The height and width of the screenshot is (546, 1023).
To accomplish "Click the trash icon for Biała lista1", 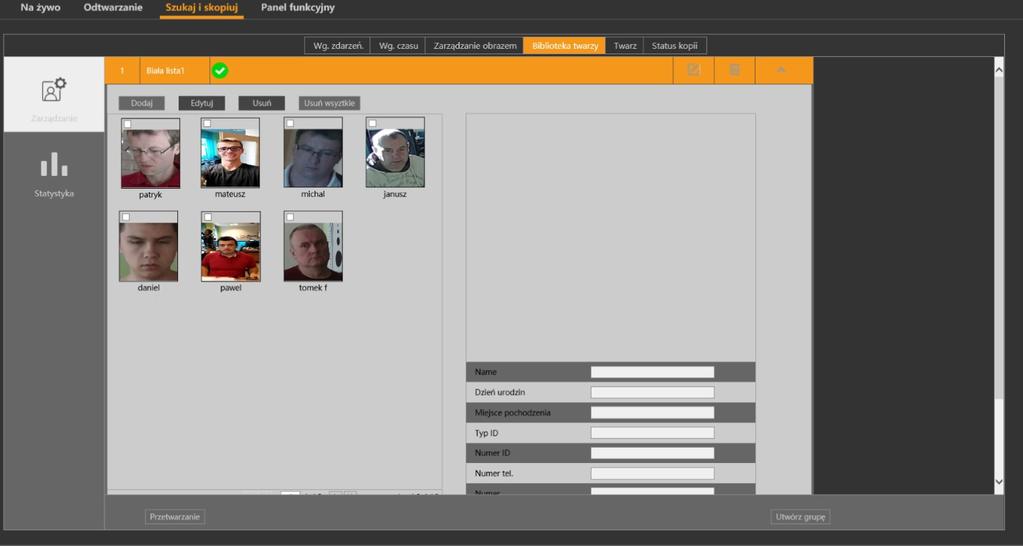I will 735,70.
